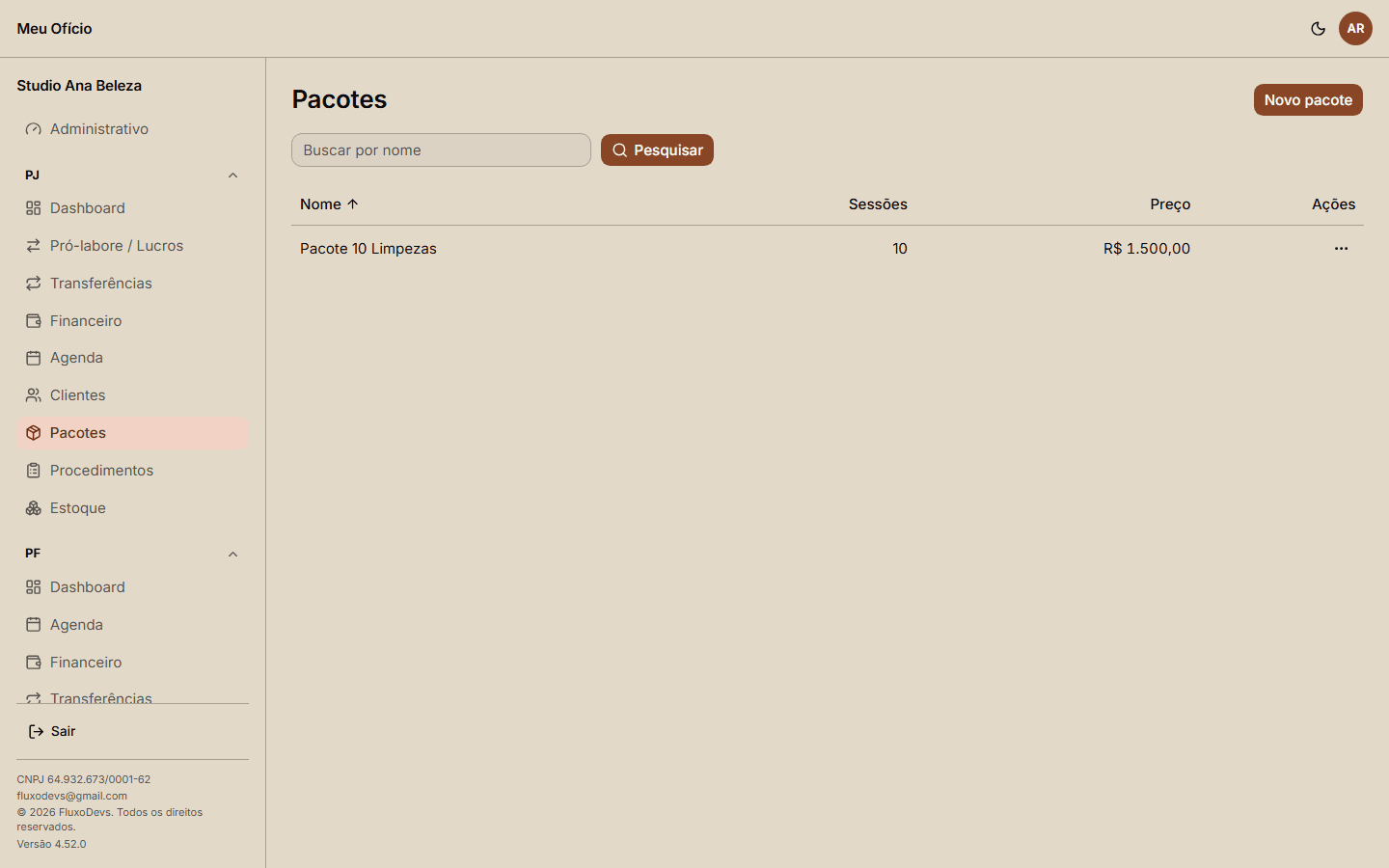Click the Procedimentos clipboard icon
The height and width of the screenshot is (868, 1389).
tap(34, 471)
